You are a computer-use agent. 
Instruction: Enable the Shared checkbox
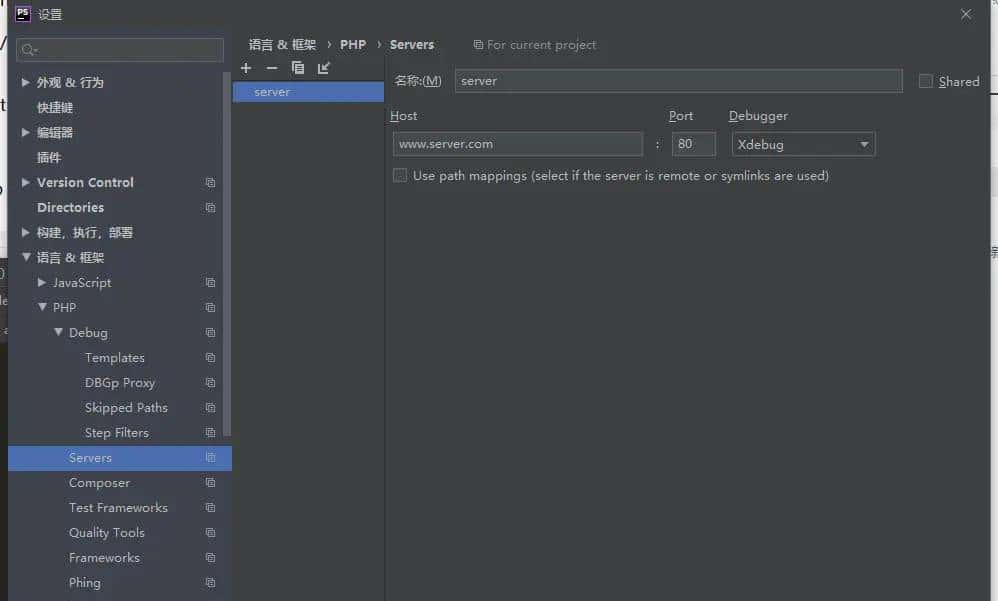[925, 81]
